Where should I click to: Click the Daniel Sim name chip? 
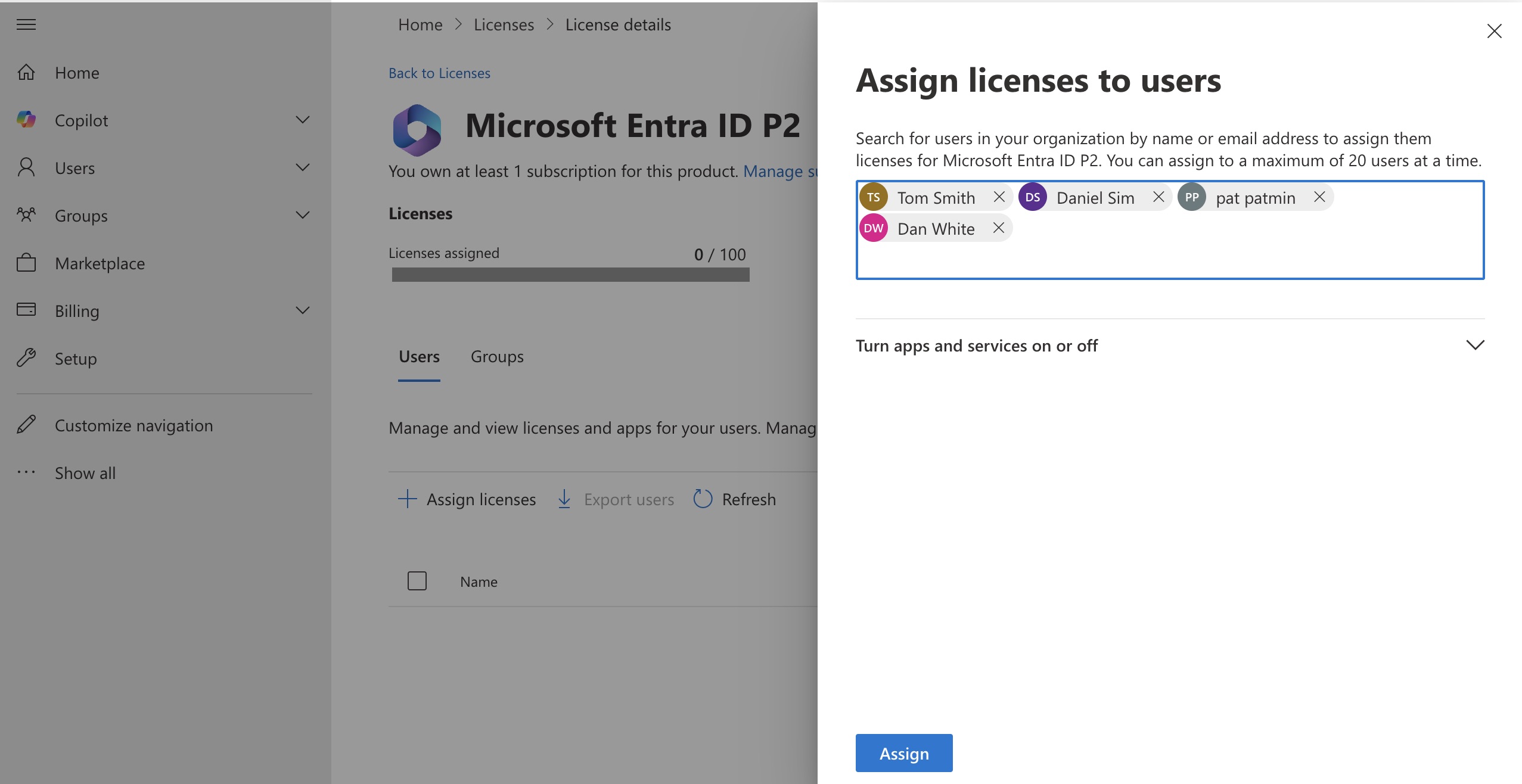1095,198
